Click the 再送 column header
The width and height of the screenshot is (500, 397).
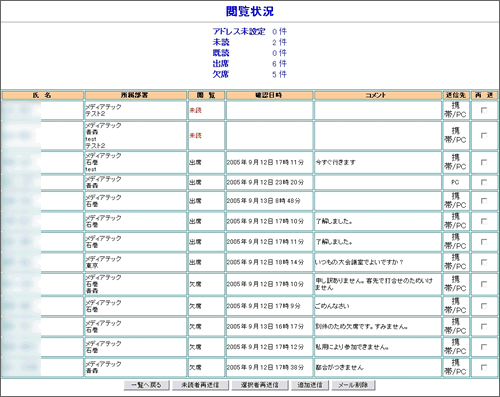[x=484, y=95]
